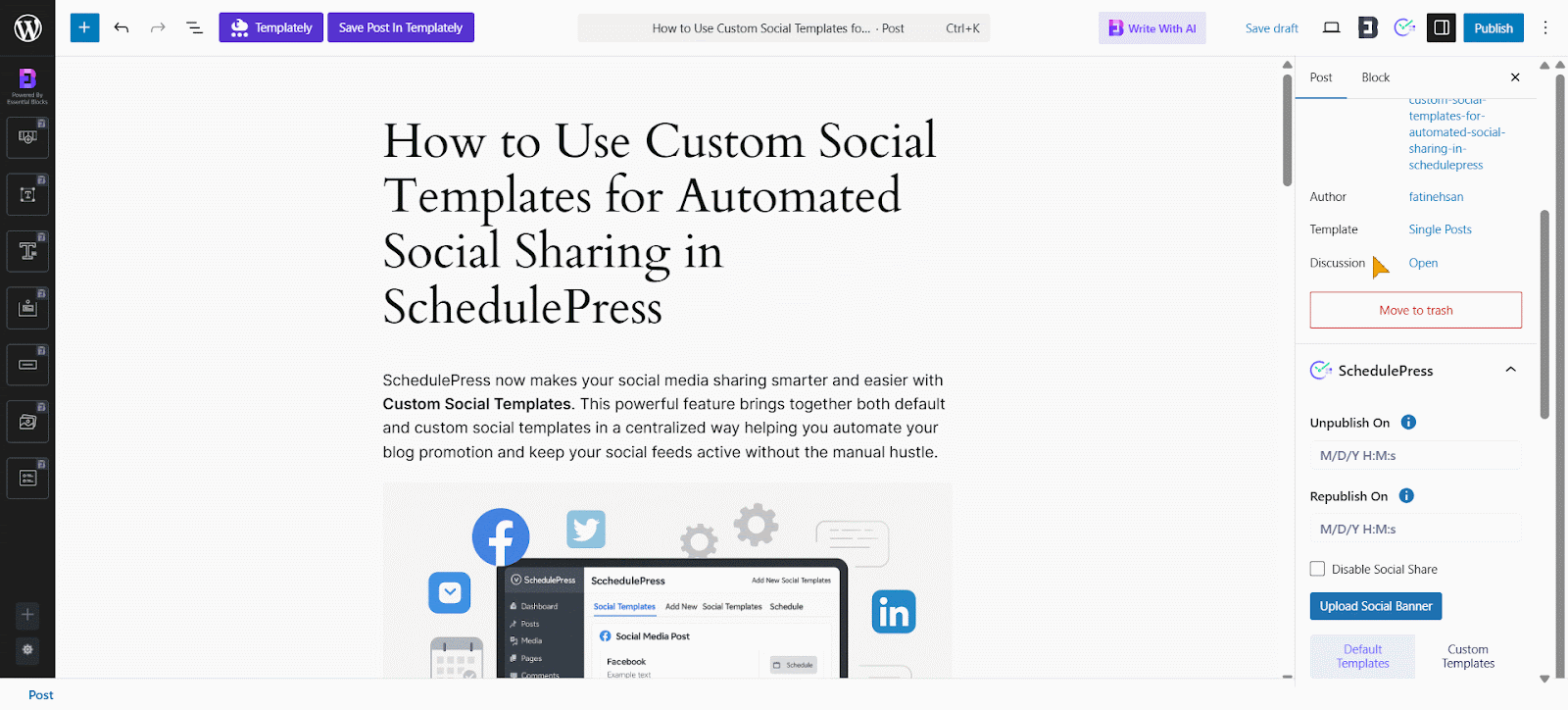Click the Template label

(1334, 229)
